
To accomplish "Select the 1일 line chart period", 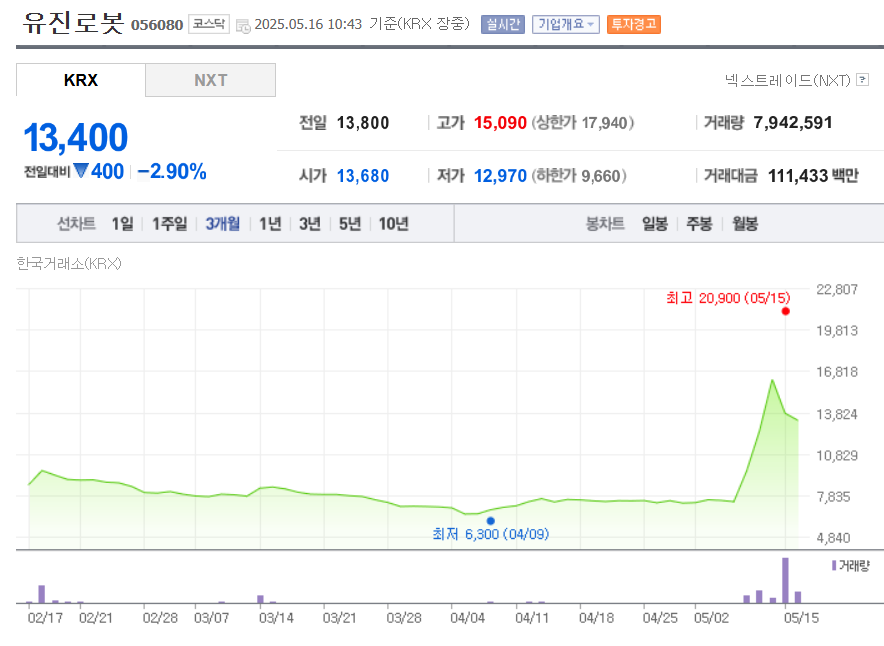I will [x=122, y=224].
